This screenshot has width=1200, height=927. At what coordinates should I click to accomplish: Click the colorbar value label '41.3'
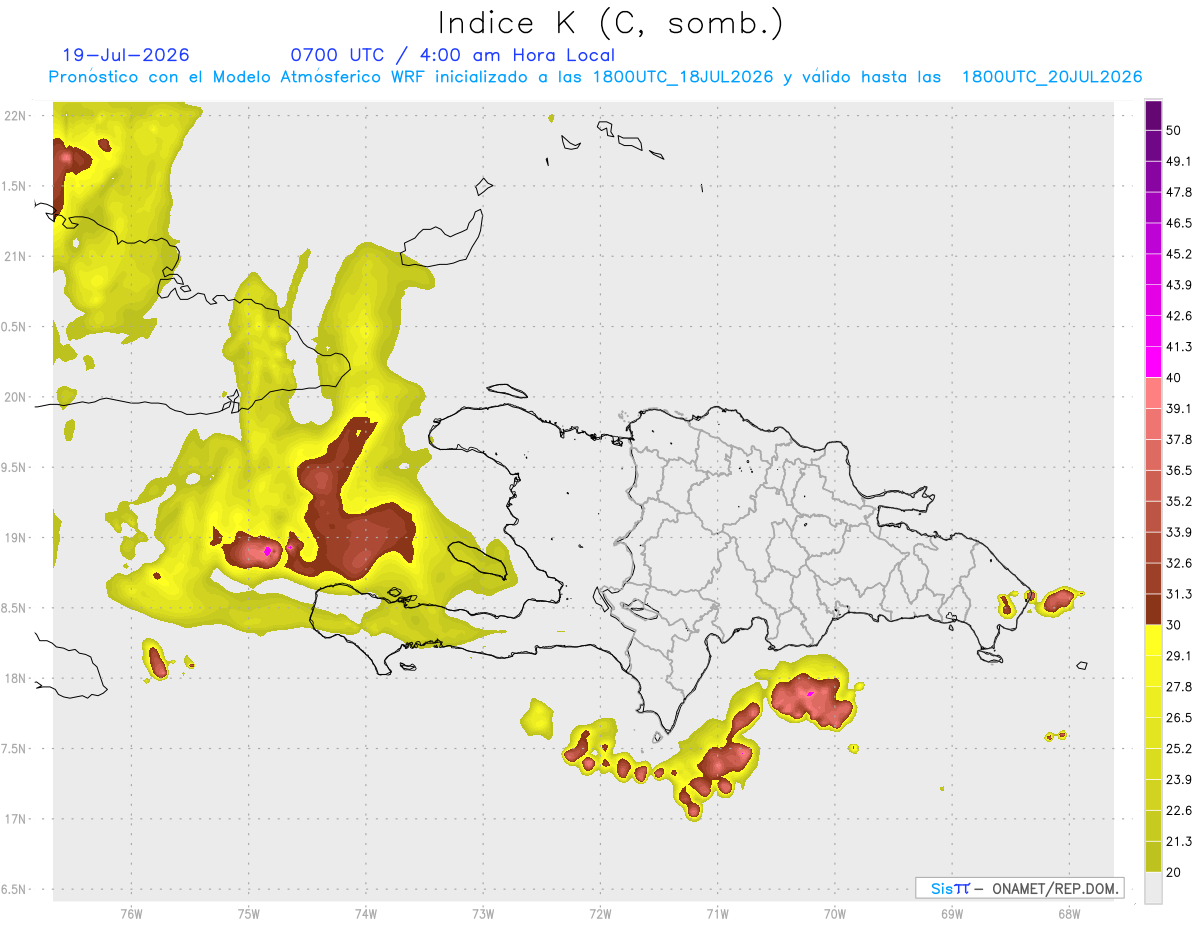pyautogui.click(x=1179, y=347)
